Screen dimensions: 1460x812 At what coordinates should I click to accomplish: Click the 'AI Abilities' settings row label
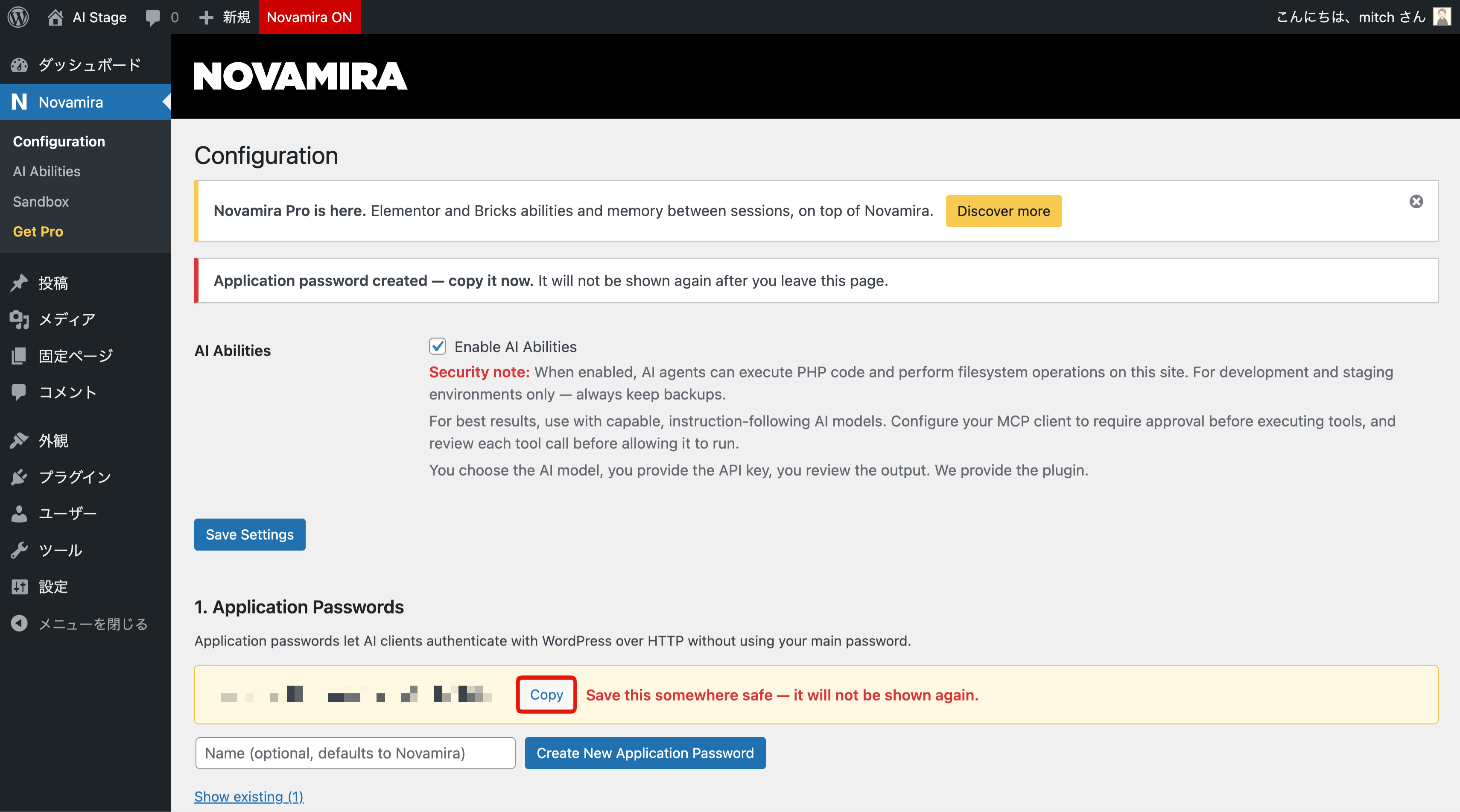click(232, 350)
